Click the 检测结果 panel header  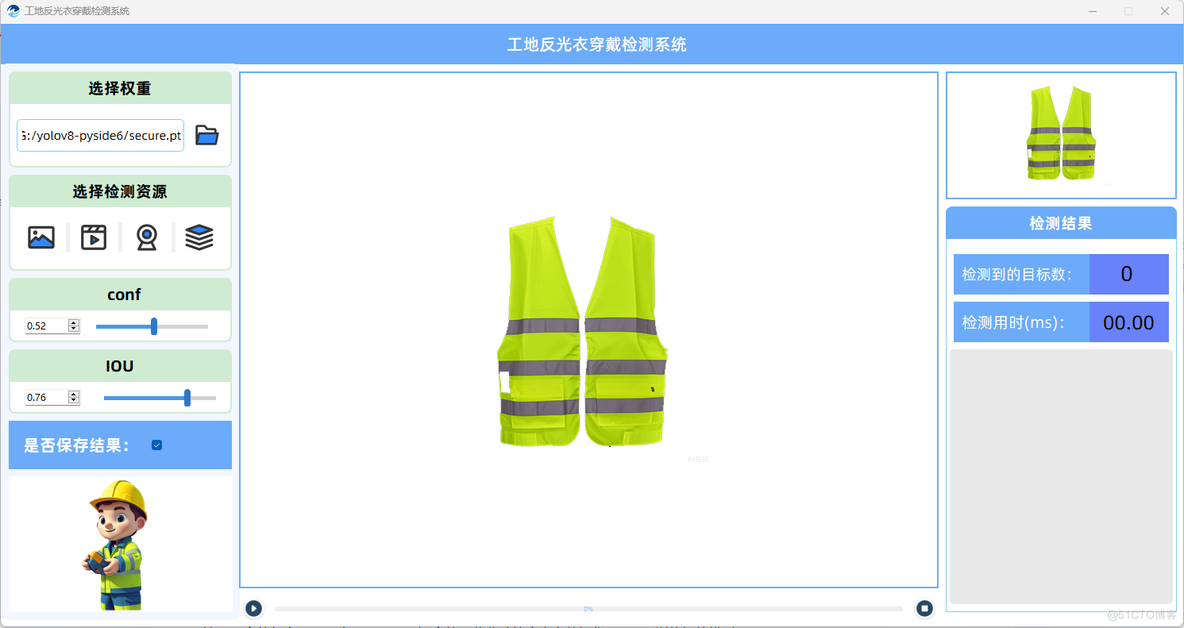tap(1061, 223)
